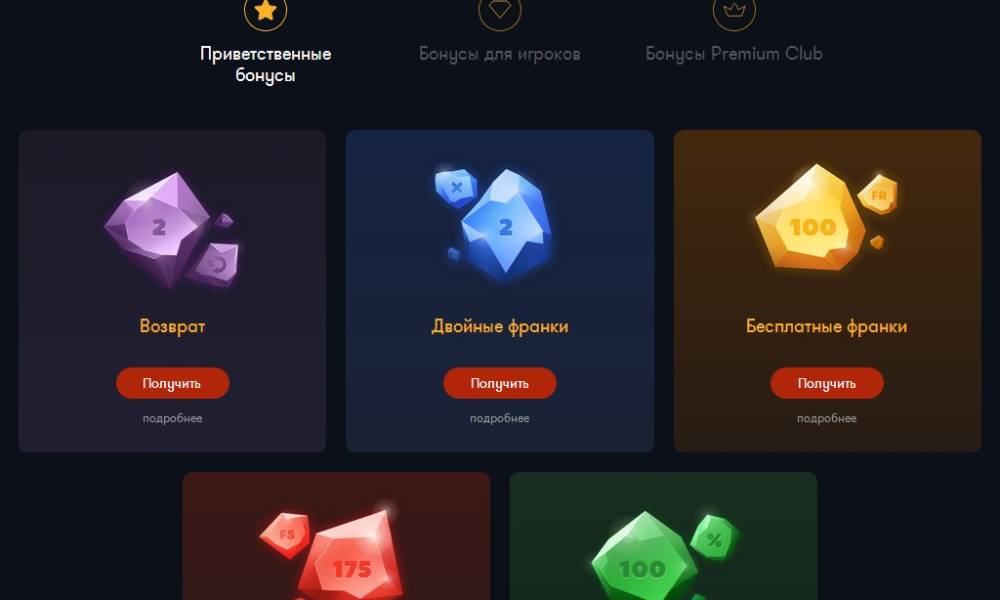This screenshot has height=600, width=1000.
Task: Click Получить under Бесплатные франки
Action: (x=827, y=383)
